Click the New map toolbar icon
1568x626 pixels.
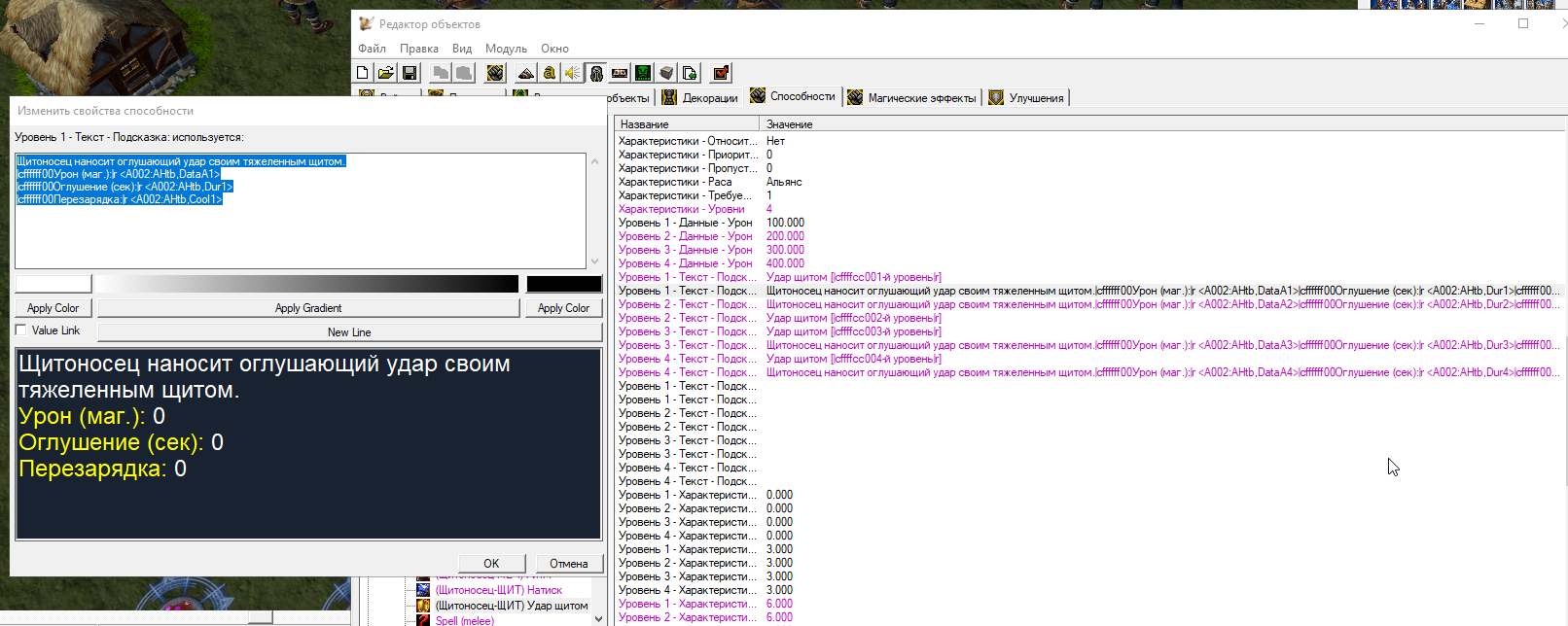[363, 73]
